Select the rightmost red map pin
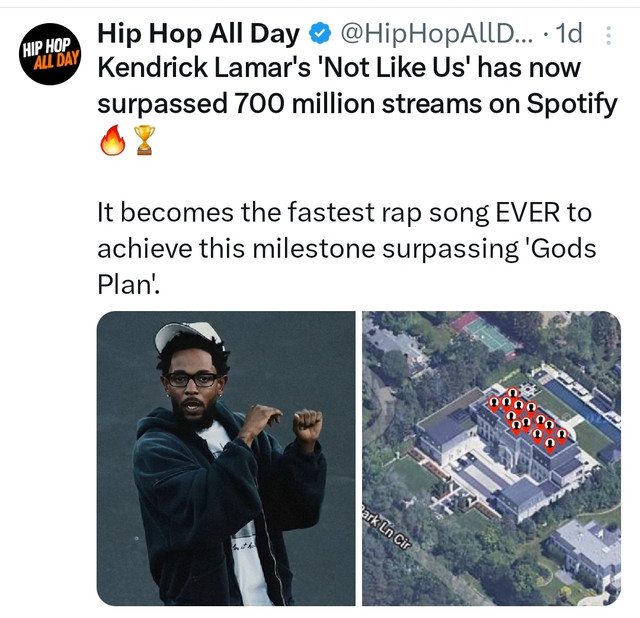 (x=562, y=436)
